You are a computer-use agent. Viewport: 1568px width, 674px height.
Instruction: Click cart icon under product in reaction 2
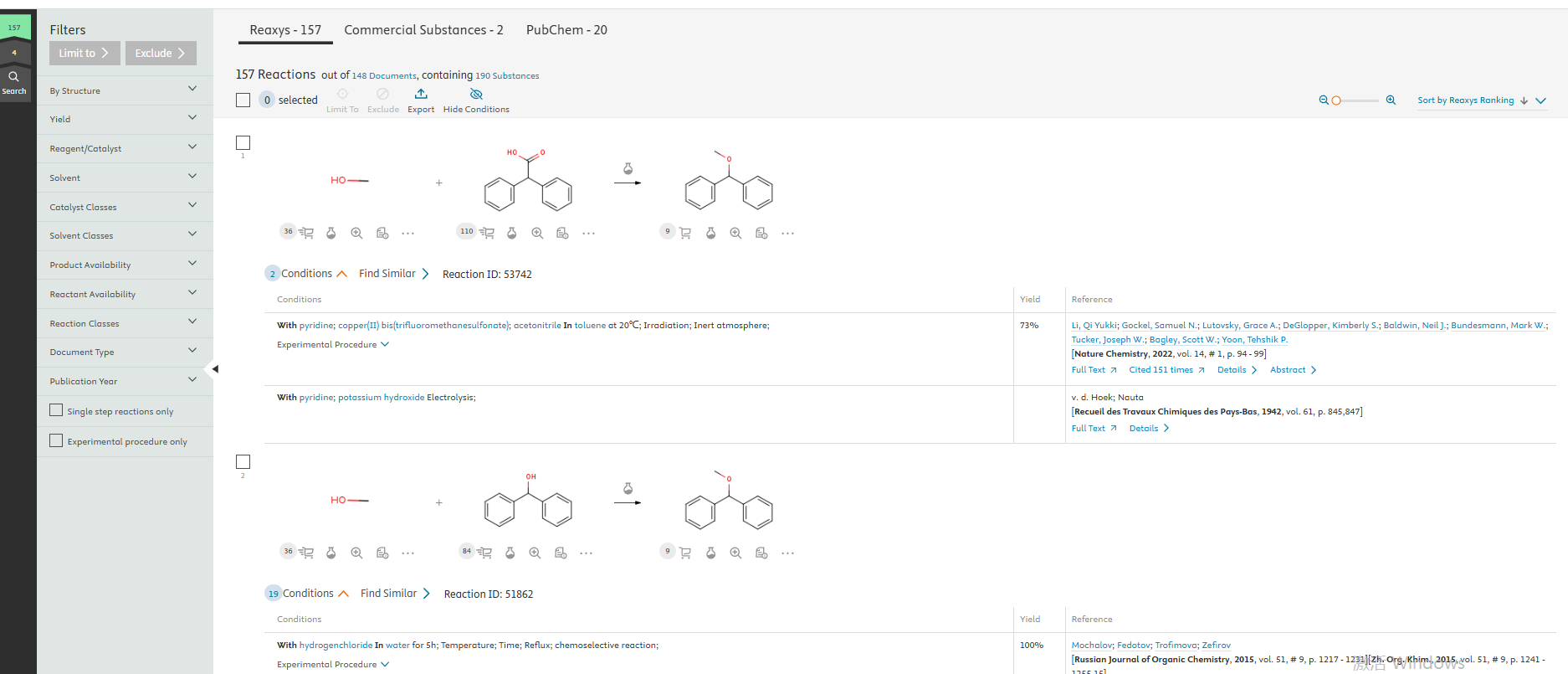(x=685, y=553)
